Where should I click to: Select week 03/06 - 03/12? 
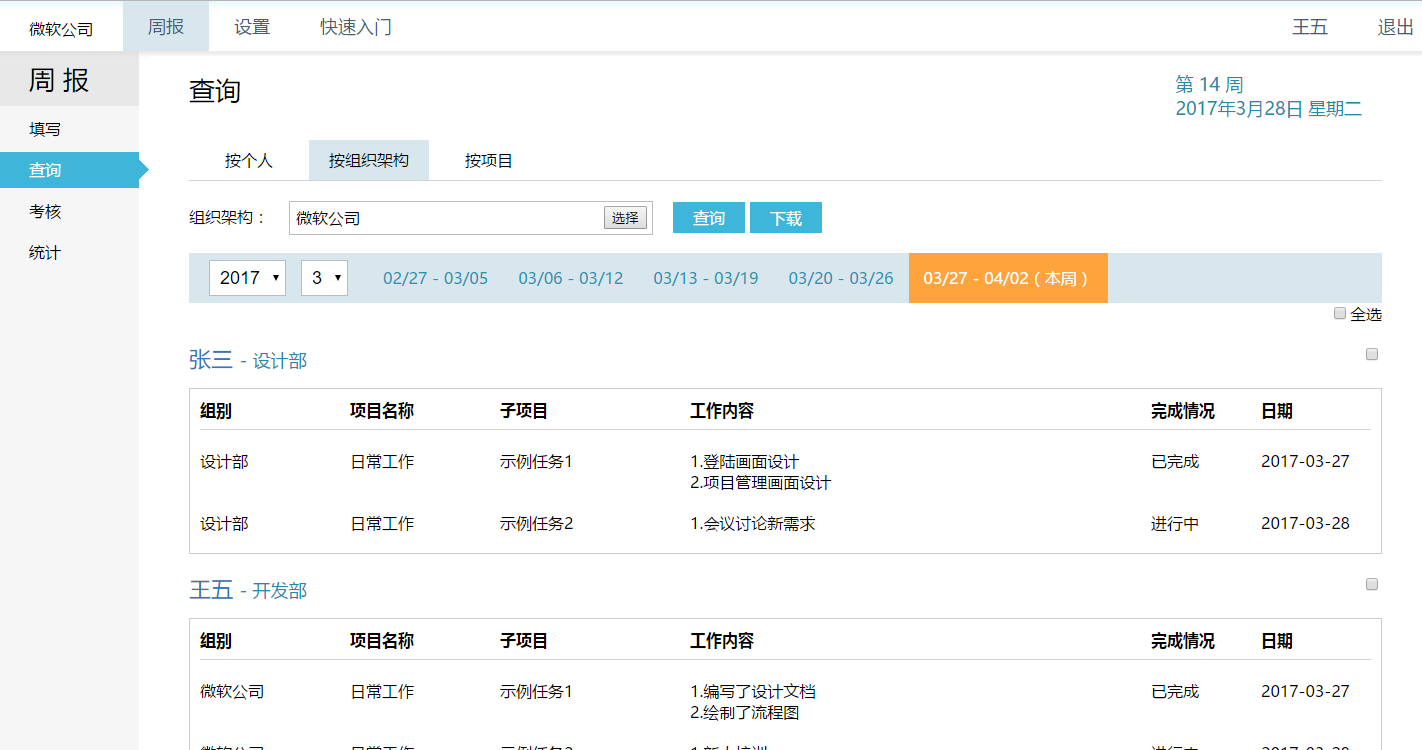click(571, 278)
